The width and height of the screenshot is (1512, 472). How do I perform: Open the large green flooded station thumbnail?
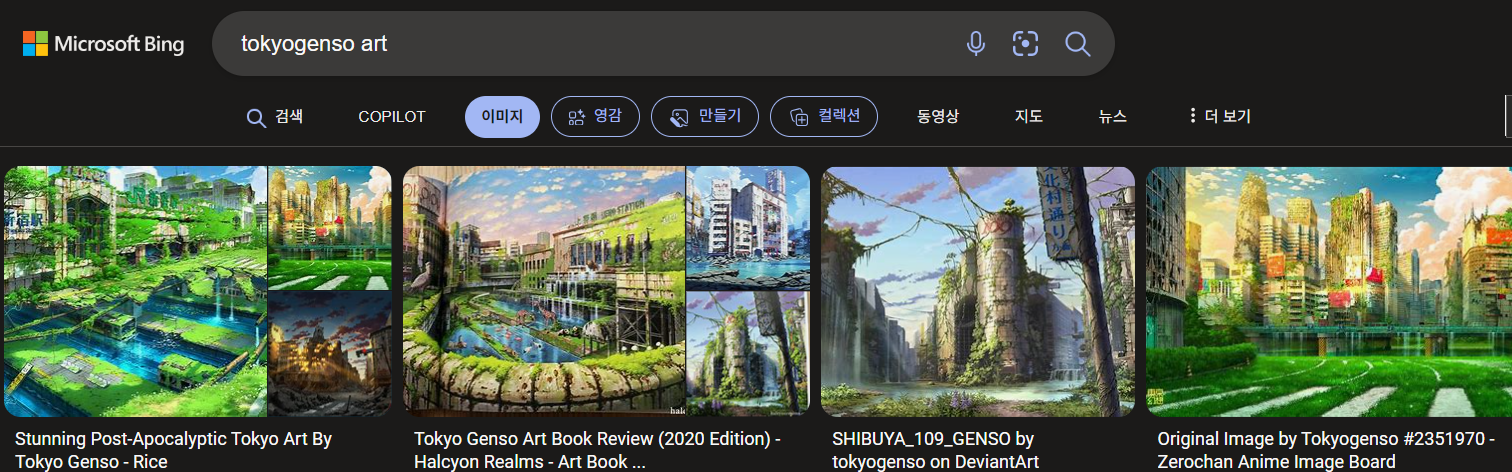135,291
